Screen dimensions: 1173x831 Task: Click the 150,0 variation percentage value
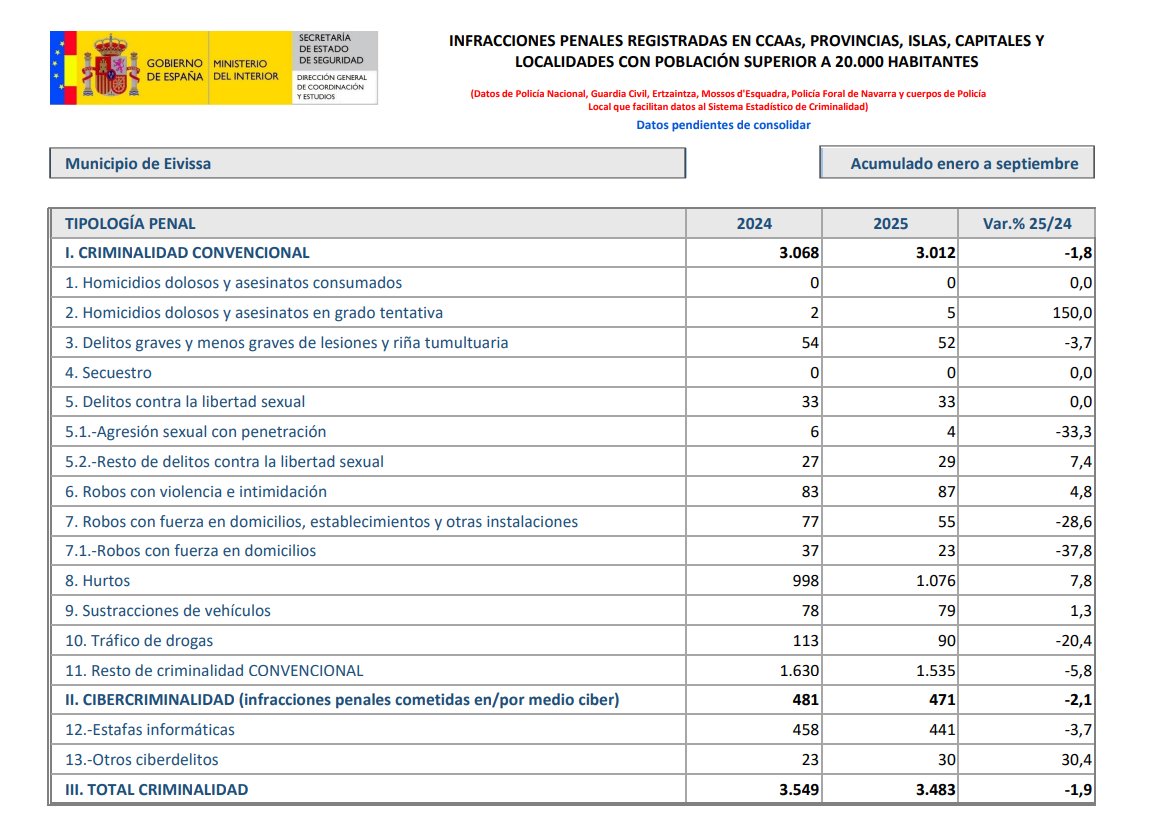1071,313
